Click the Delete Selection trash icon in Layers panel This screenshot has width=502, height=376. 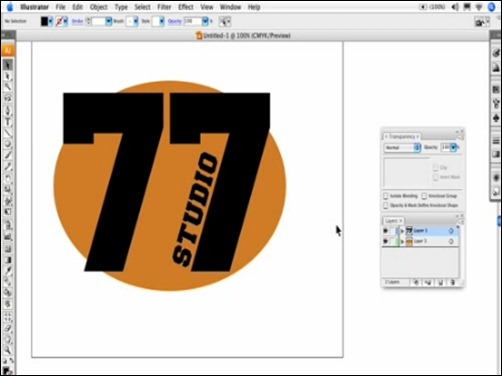click(452, 283)
